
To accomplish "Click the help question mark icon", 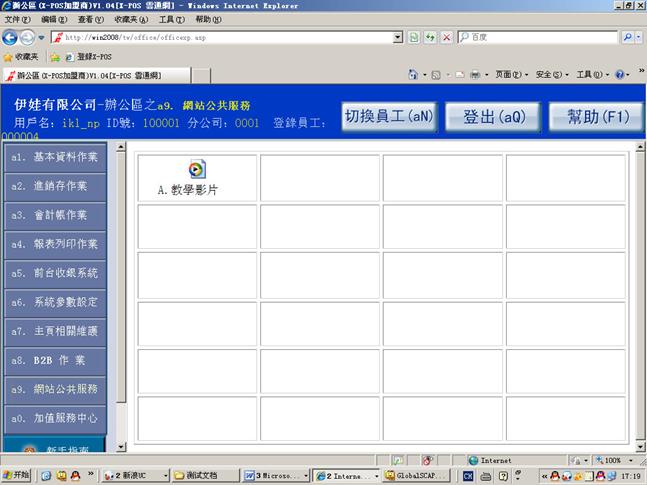I will click(619, 75).
